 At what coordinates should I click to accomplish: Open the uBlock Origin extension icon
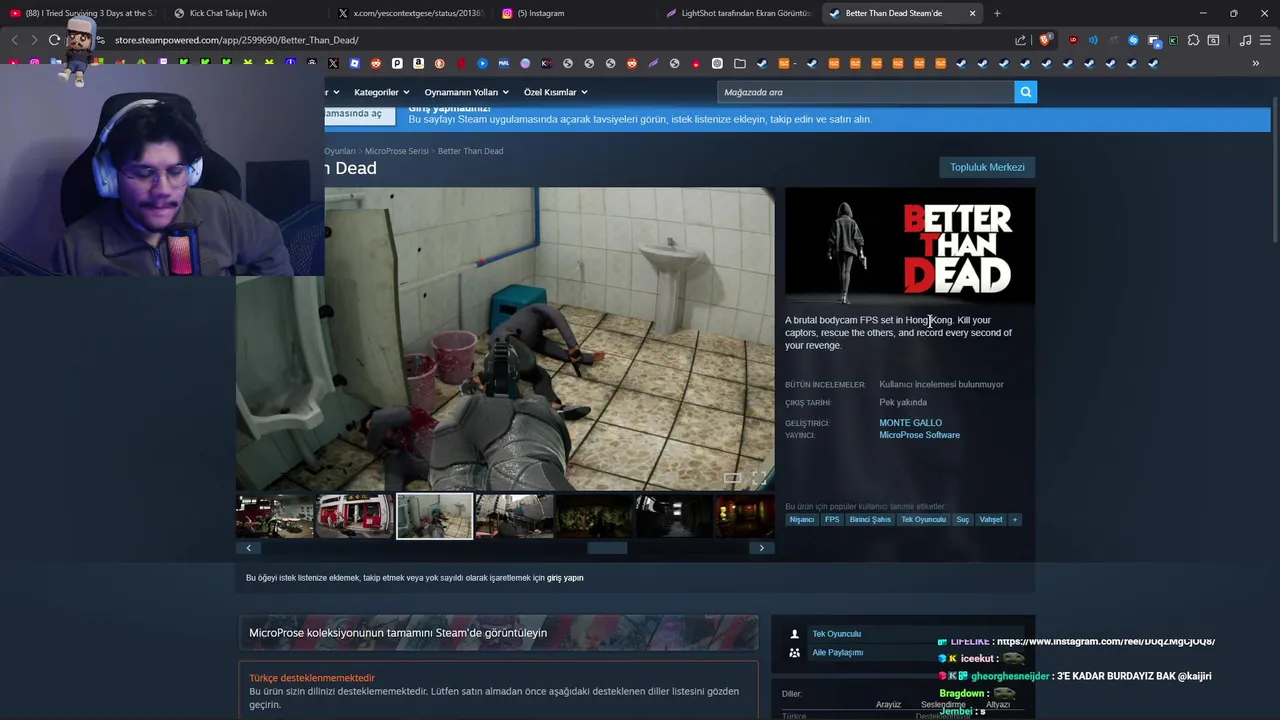tap(1073, 40)
